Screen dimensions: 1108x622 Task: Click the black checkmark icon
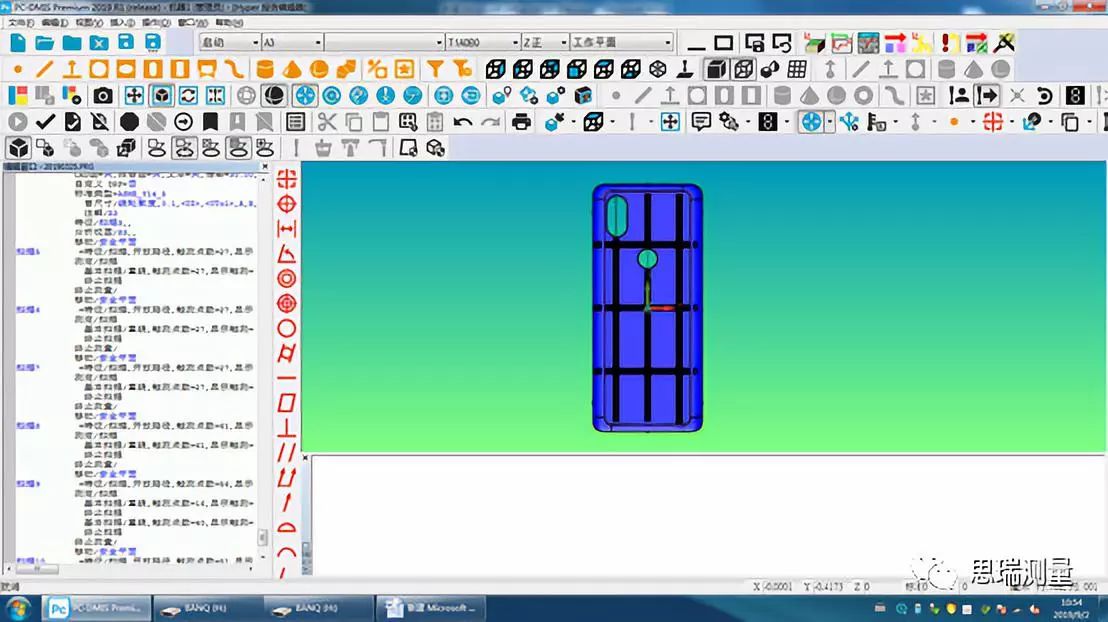[44, 122]
